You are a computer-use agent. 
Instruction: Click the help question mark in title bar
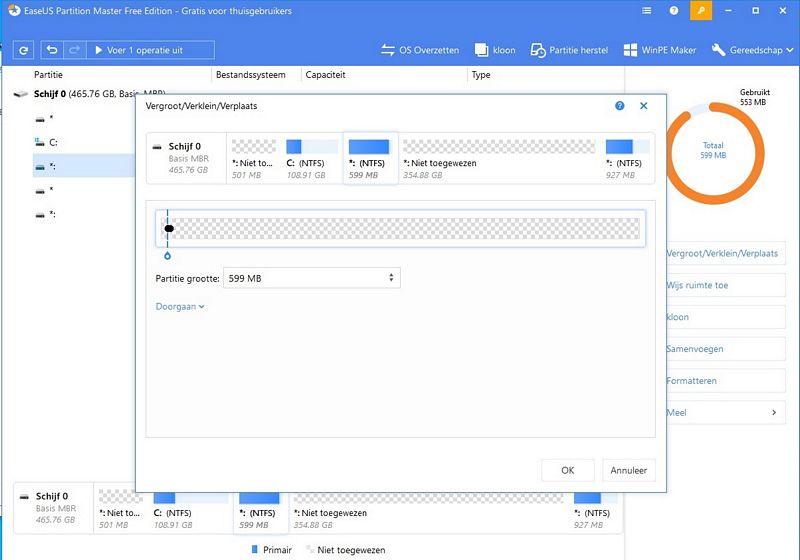(x=674, y=11)
